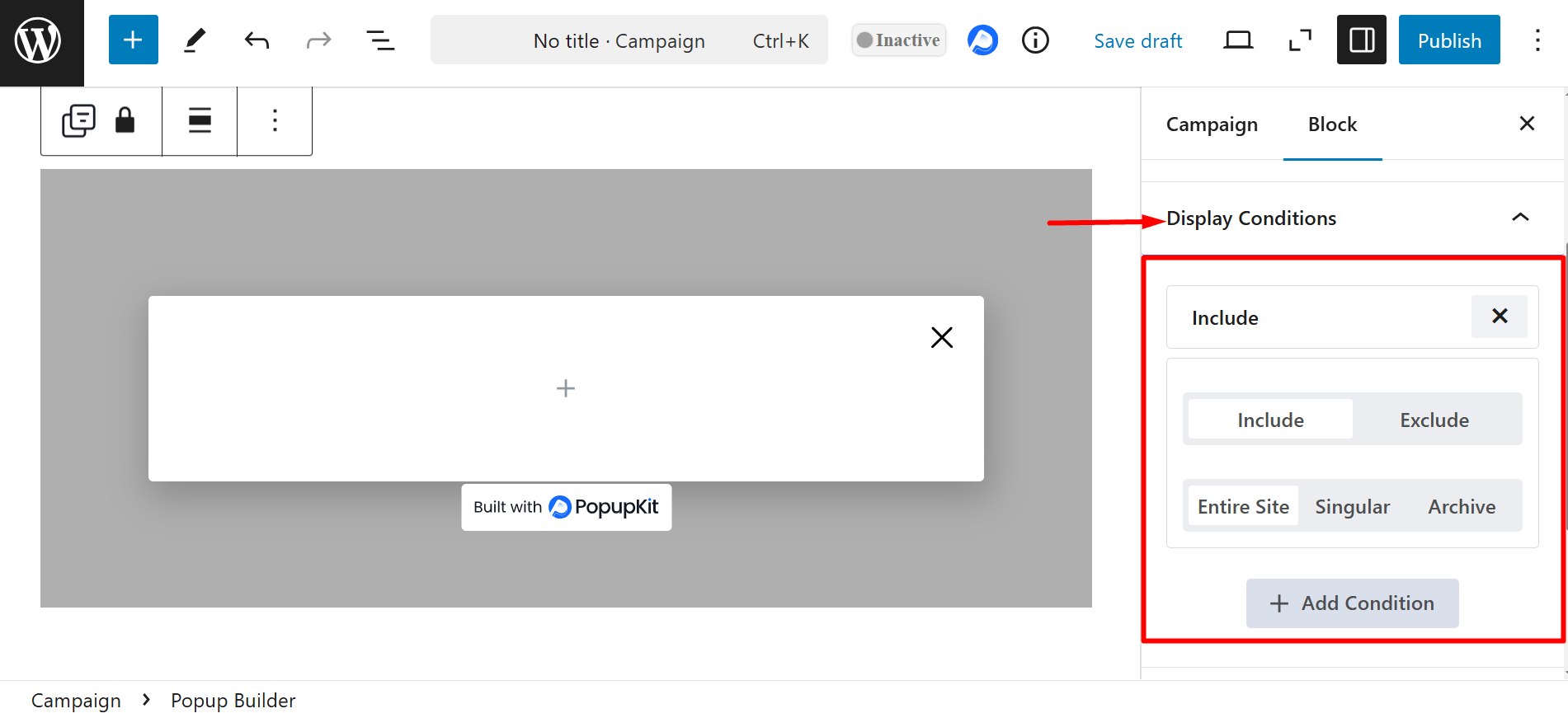Click the Publish button
This screenshot has height=718, width=1568.
1448,40
